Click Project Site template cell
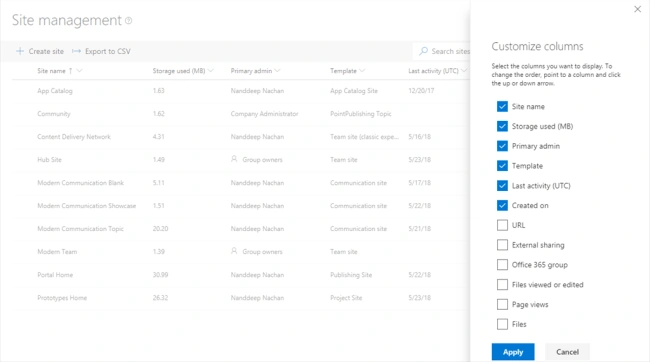The width and height of the screenshot is (650, 362). coord(346,298)
